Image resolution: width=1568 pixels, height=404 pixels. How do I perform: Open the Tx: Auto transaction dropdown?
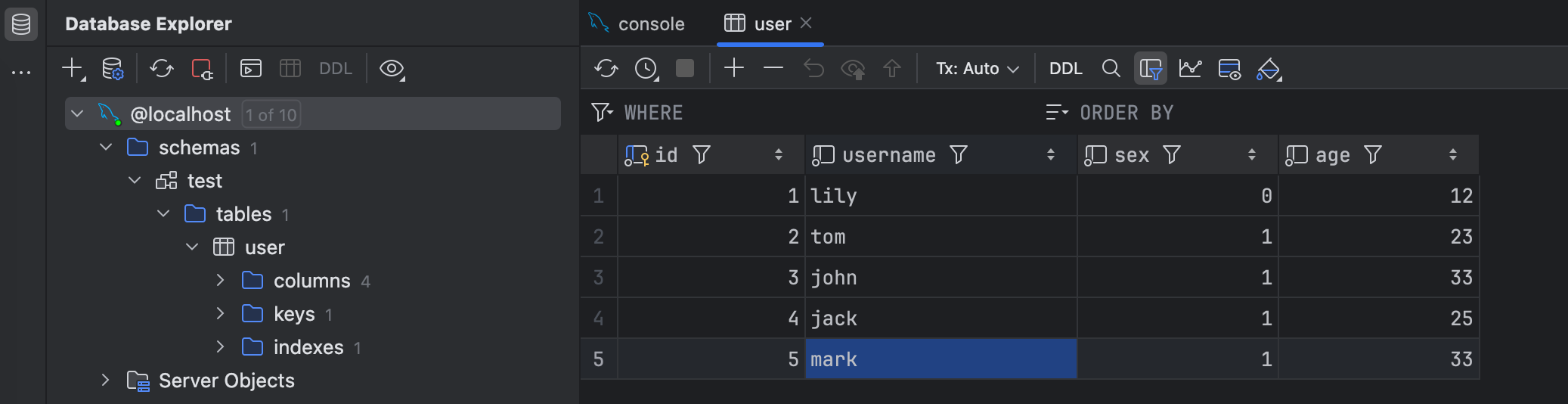977,68
